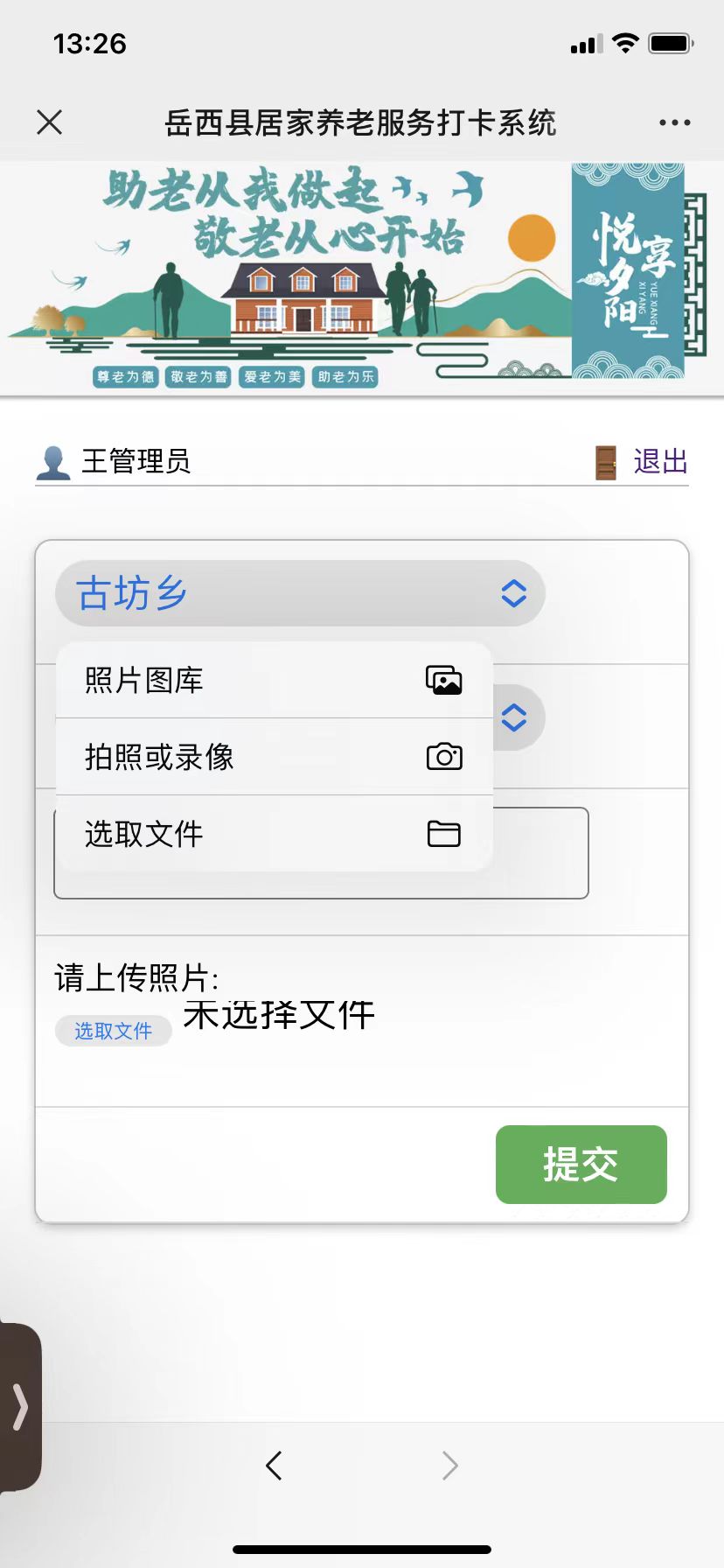
Task: Click the 退出 logout link
Action: tap(660, 462)
